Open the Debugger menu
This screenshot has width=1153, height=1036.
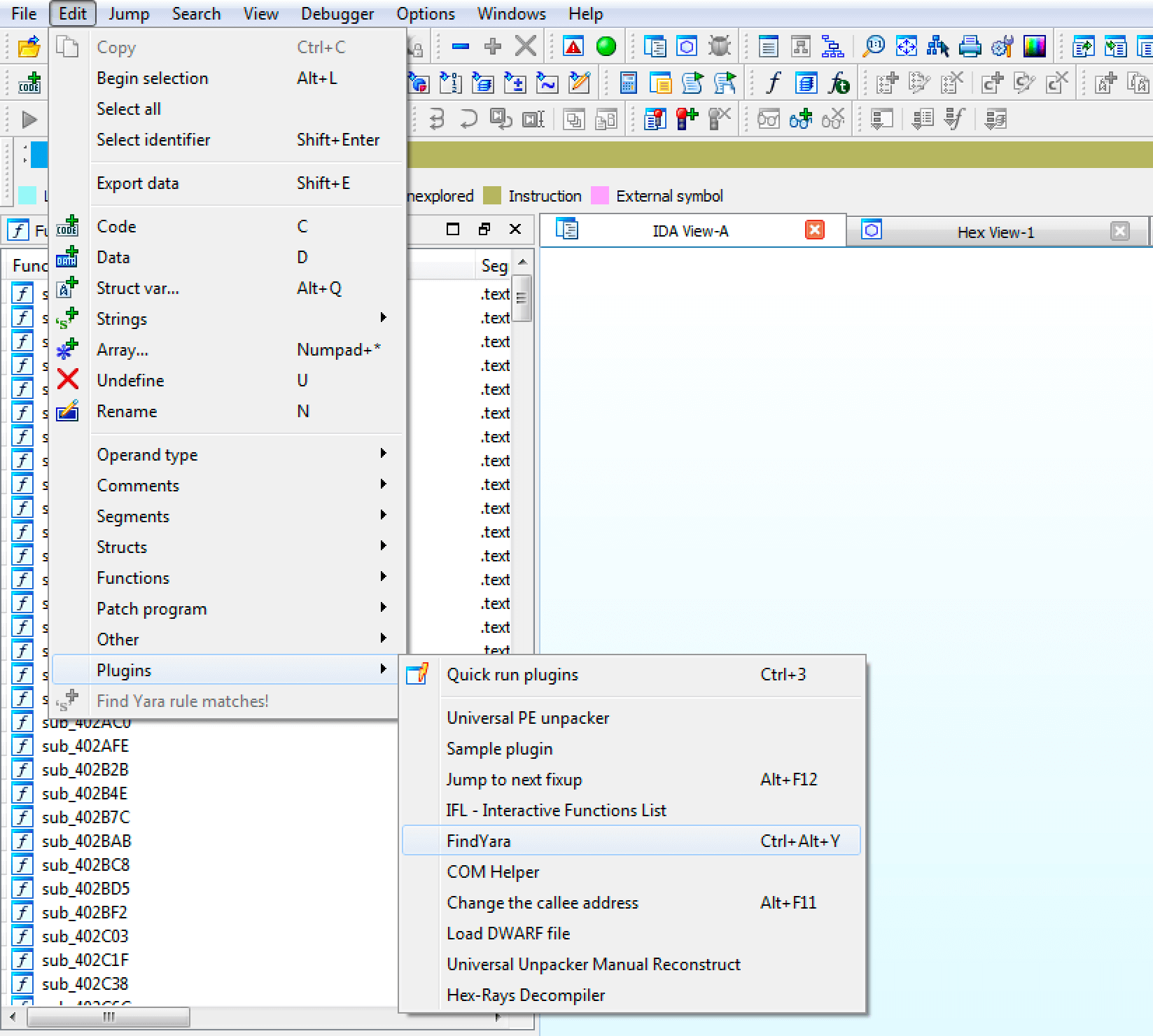[337, 13]
